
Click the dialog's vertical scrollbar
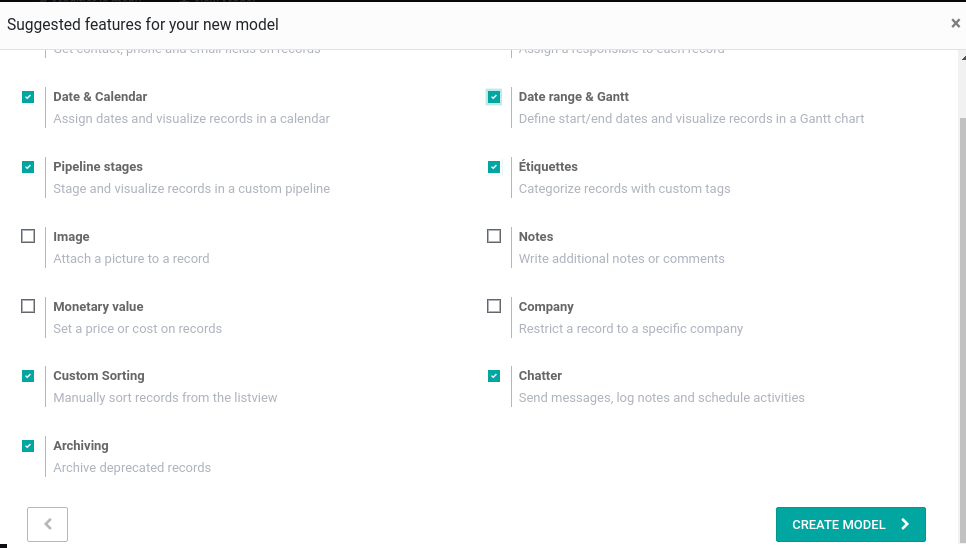coord(960,300)
